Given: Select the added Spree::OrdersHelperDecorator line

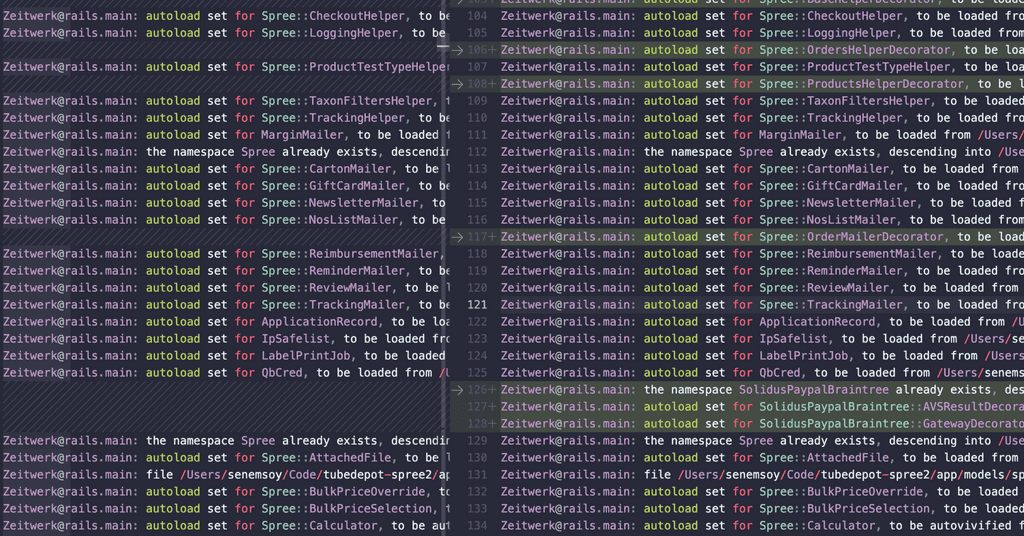Looking at the screenshot, I should click(x=762, y=50).
